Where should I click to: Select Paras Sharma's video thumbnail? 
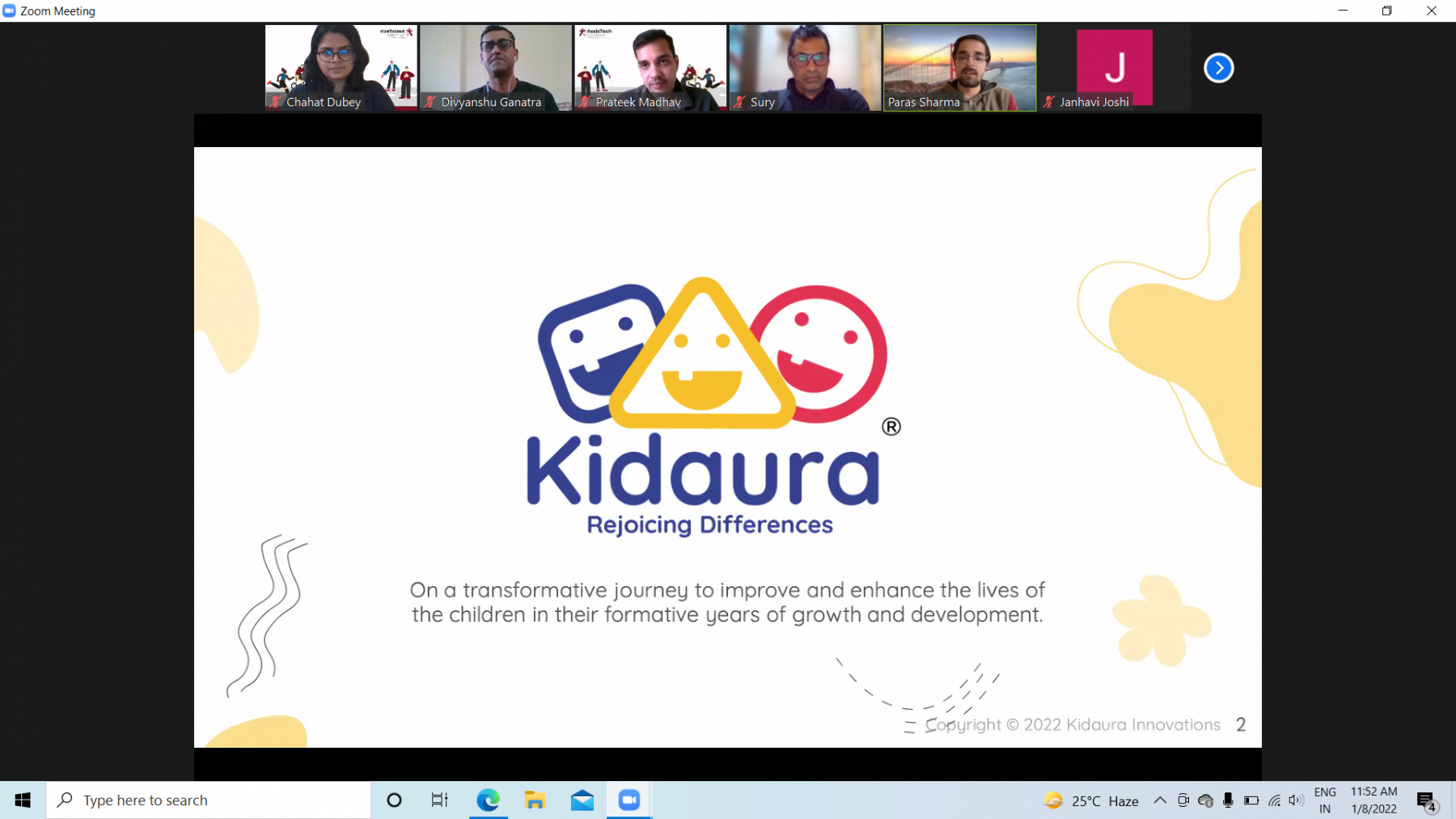tap(959, 68)
